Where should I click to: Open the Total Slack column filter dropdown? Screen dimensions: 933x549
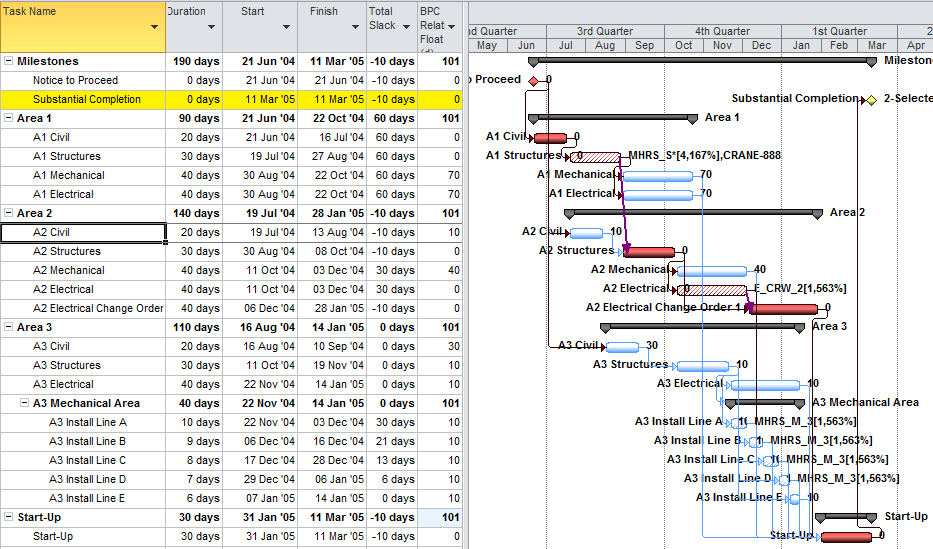[x=406, y=27]
